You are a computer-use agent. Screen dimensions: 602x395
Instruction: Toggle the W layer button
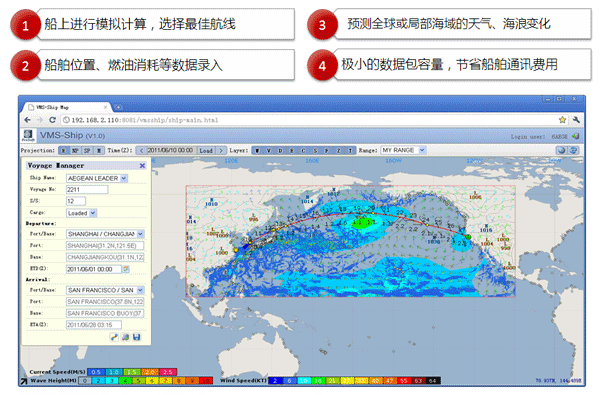tap(257, 150)
